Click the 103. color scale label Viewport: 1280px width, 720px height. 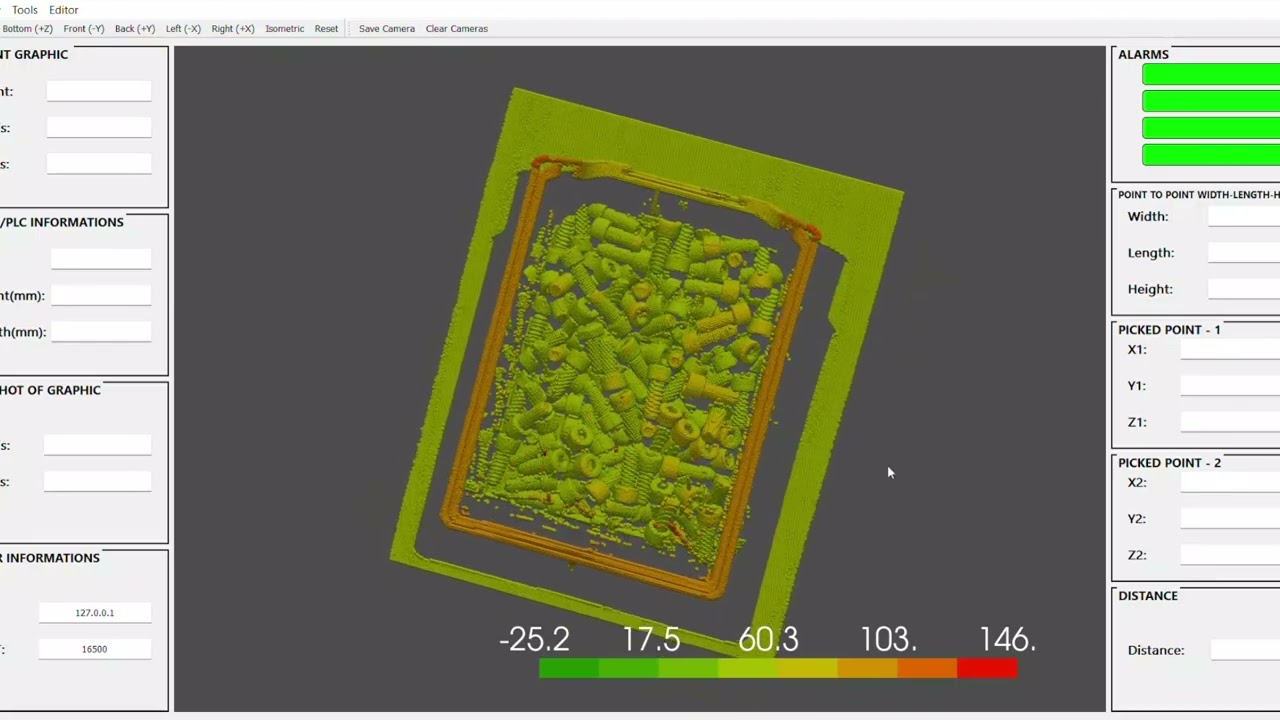[x=889, y=639]
